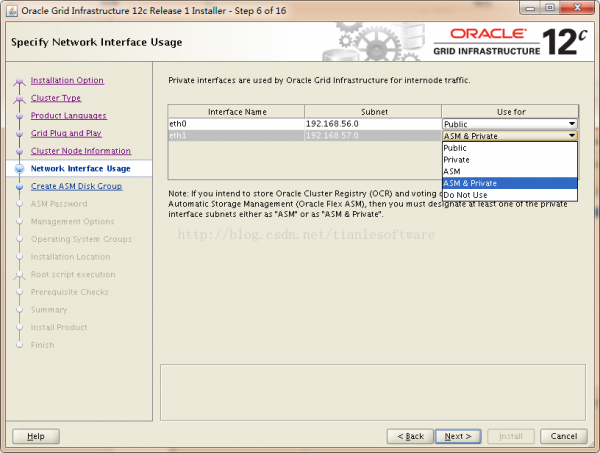Open Cluster Node Information step
Viewport: 600px width, 453px height.
(x=81, y=151)
